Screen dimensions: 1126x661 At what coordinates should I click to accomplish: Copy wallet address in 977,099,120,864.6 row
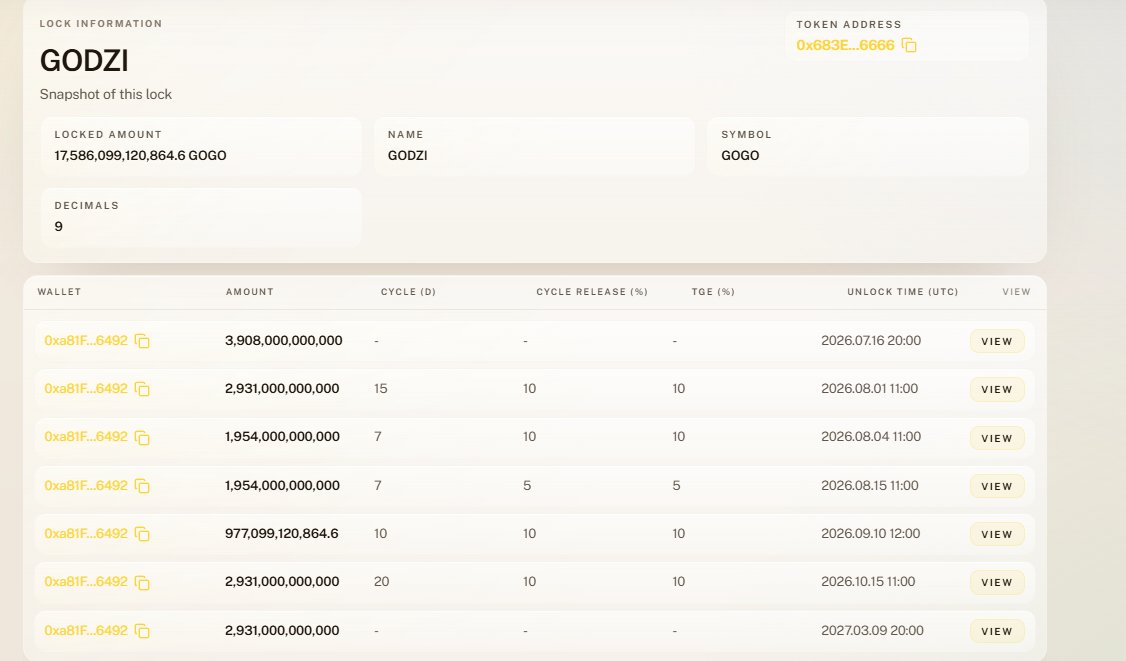pos(142,535)
